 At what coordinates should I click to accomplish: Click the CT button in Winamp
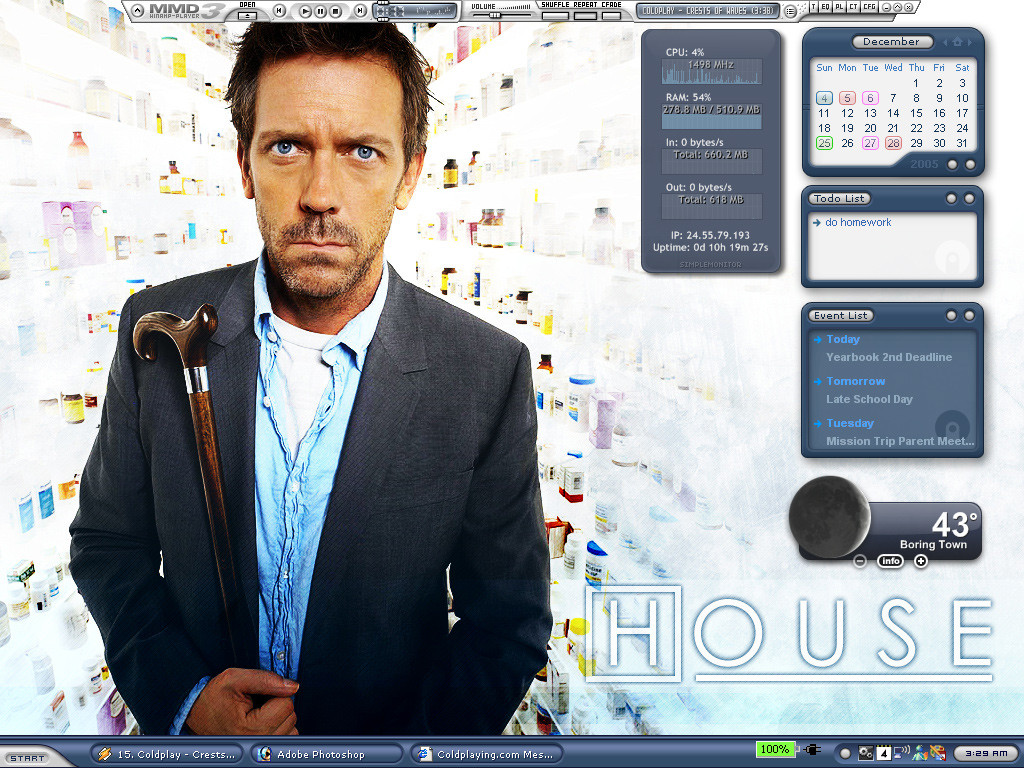[854, 7]
